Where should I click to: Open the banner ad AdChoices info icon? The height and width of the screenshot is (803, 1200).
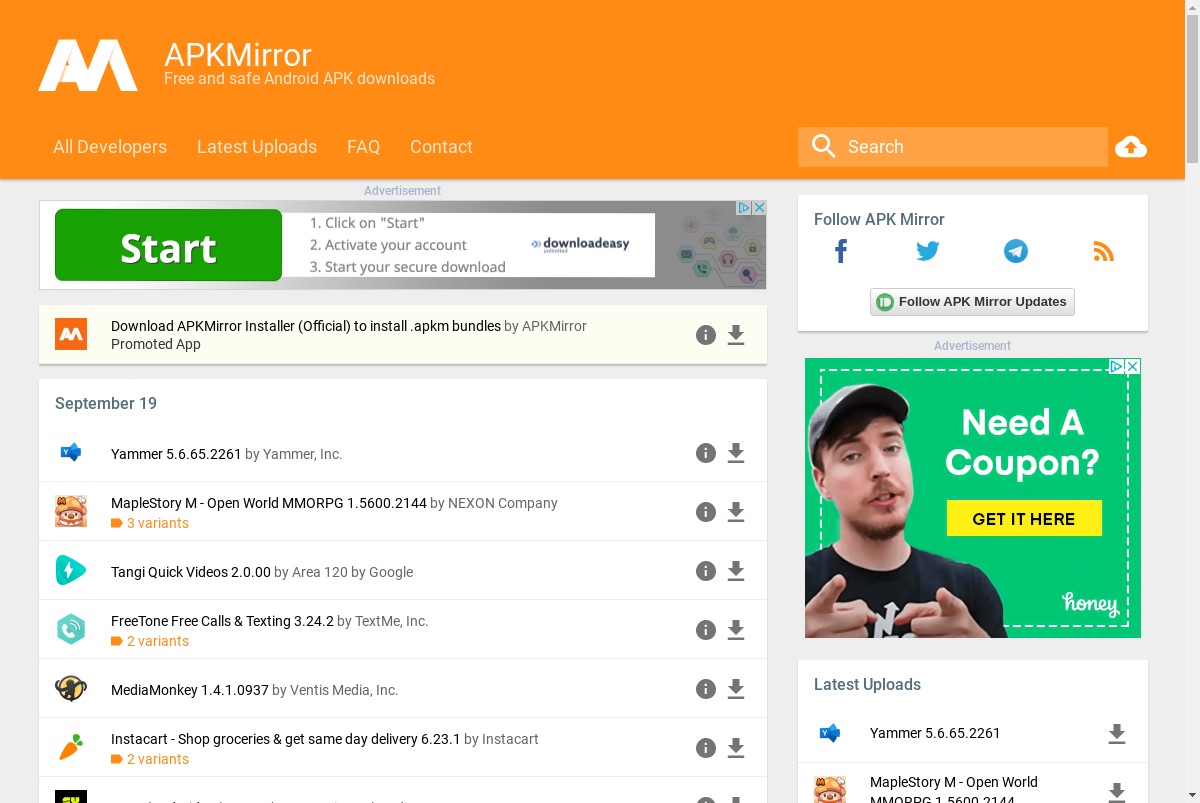coord(744,208)
